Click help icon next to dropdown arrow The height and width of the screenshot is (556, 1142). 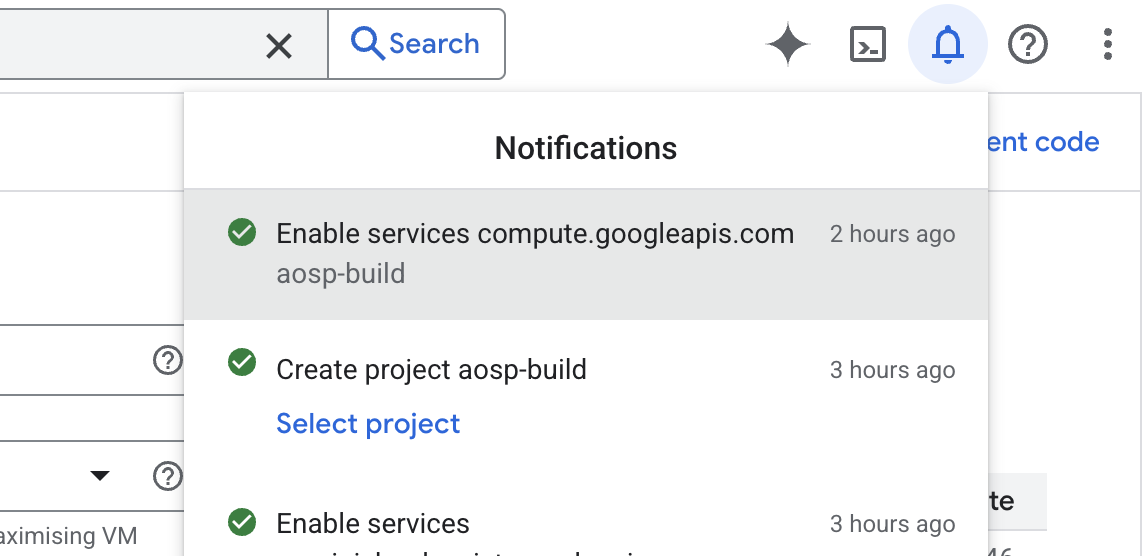point(167,476)
